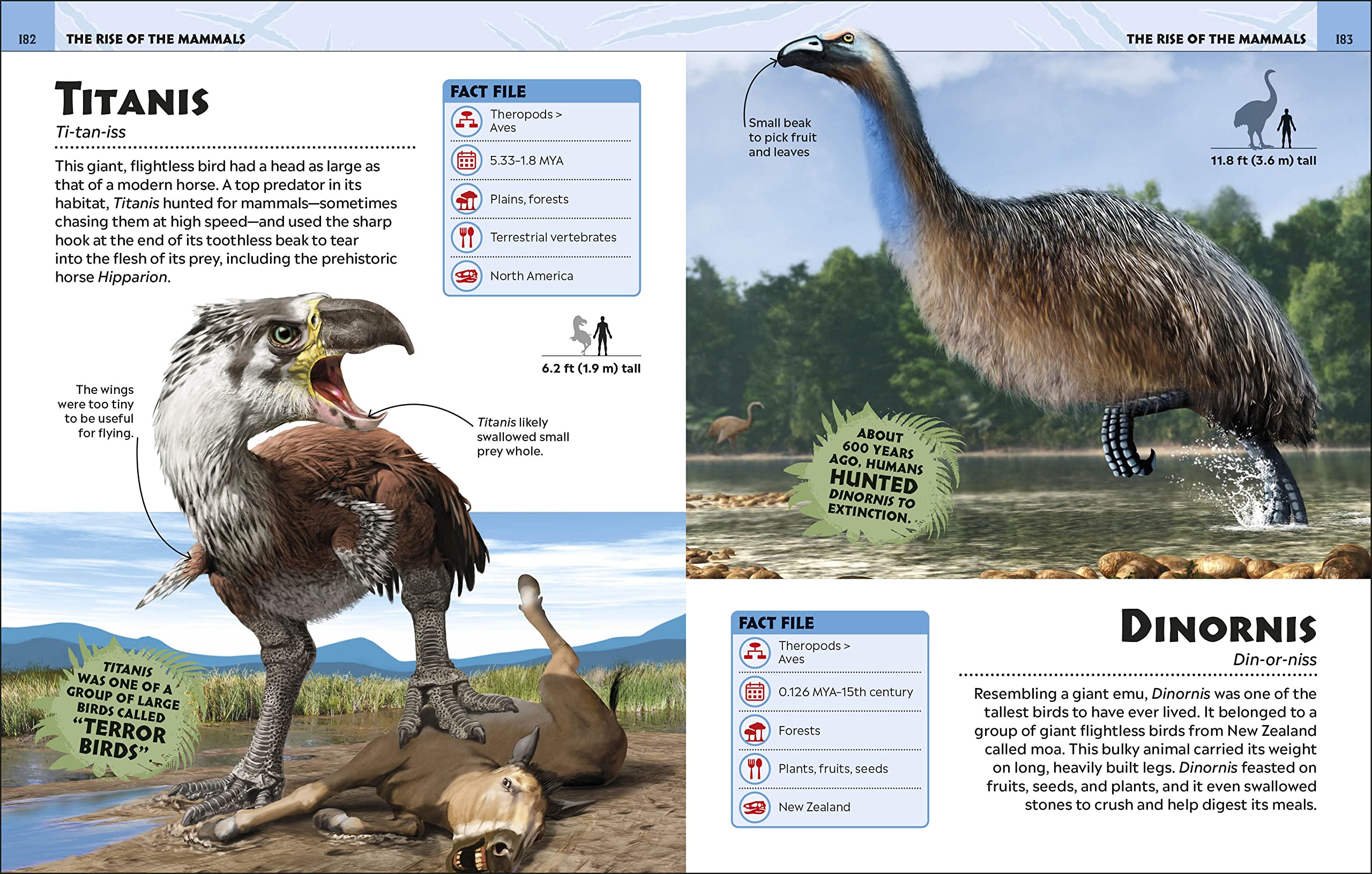Screen dimensions: 1372x874
Task: Click right page header THE RISE OF THE MAMMALS
Action: coord(1216,39)
